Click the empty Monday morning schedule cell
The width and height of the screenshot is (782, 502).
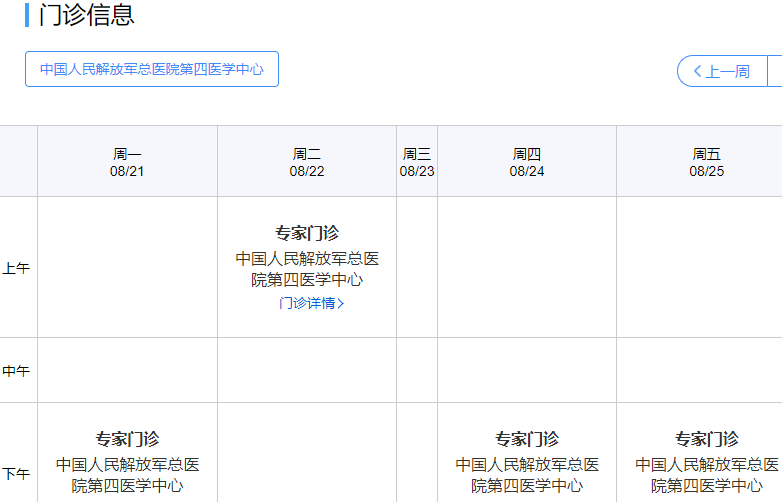[x=127, y=268]
